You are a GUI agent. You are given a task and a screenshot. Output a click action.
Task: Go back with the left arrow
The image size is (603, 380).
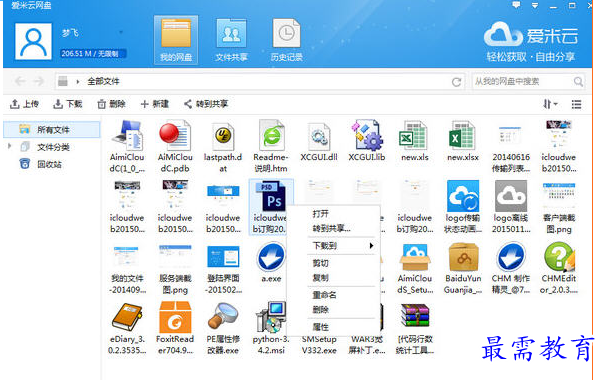click(x=20, y=82)
